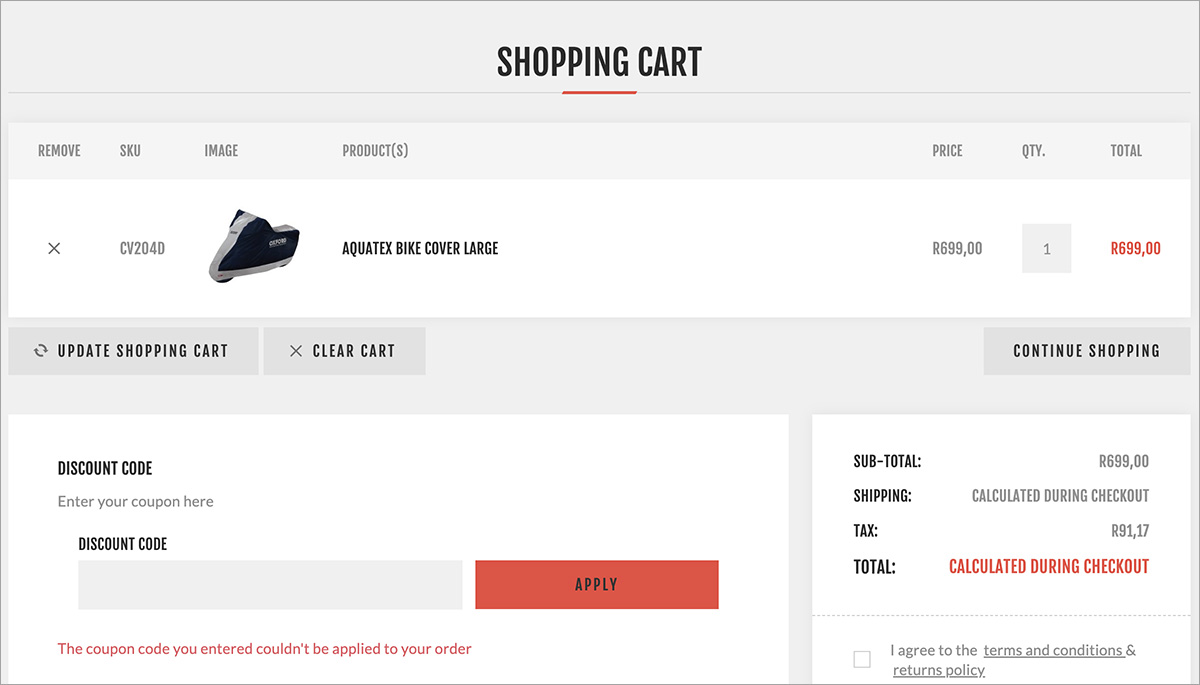This screenshot has height=685, width=1200.
Task: Click the Update Shopping Cart label
Action: [143, 351]
